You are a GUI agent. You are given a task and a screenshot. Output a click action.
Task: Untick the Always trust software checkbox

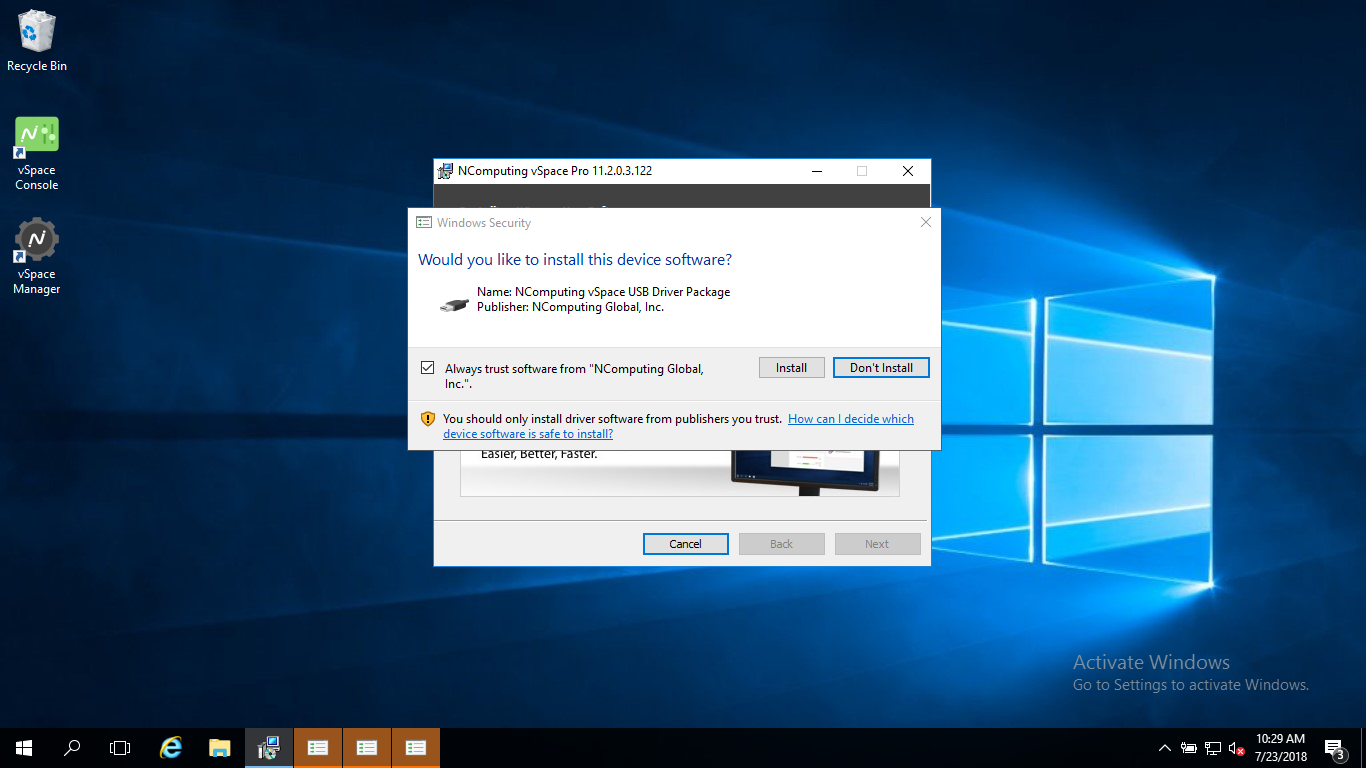pos(428,368)
